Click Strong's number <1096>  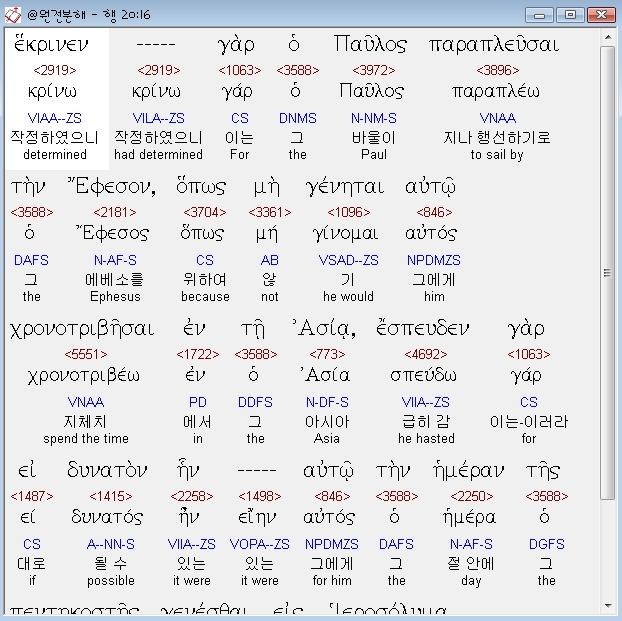349,212
